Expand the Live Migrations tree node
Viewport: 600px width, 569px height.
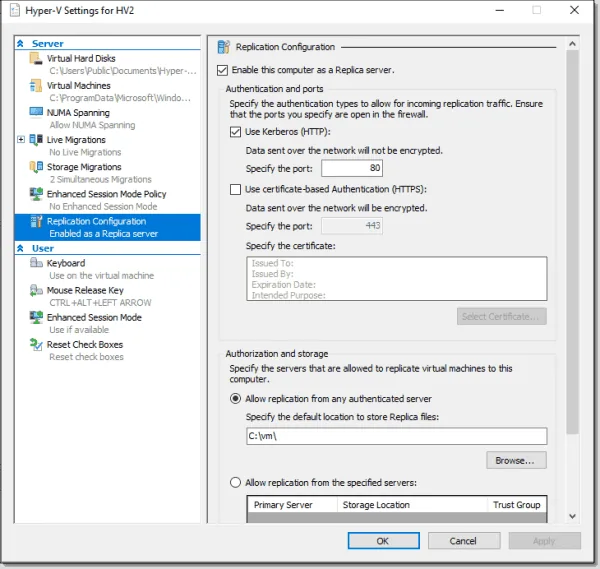(21, 139)
